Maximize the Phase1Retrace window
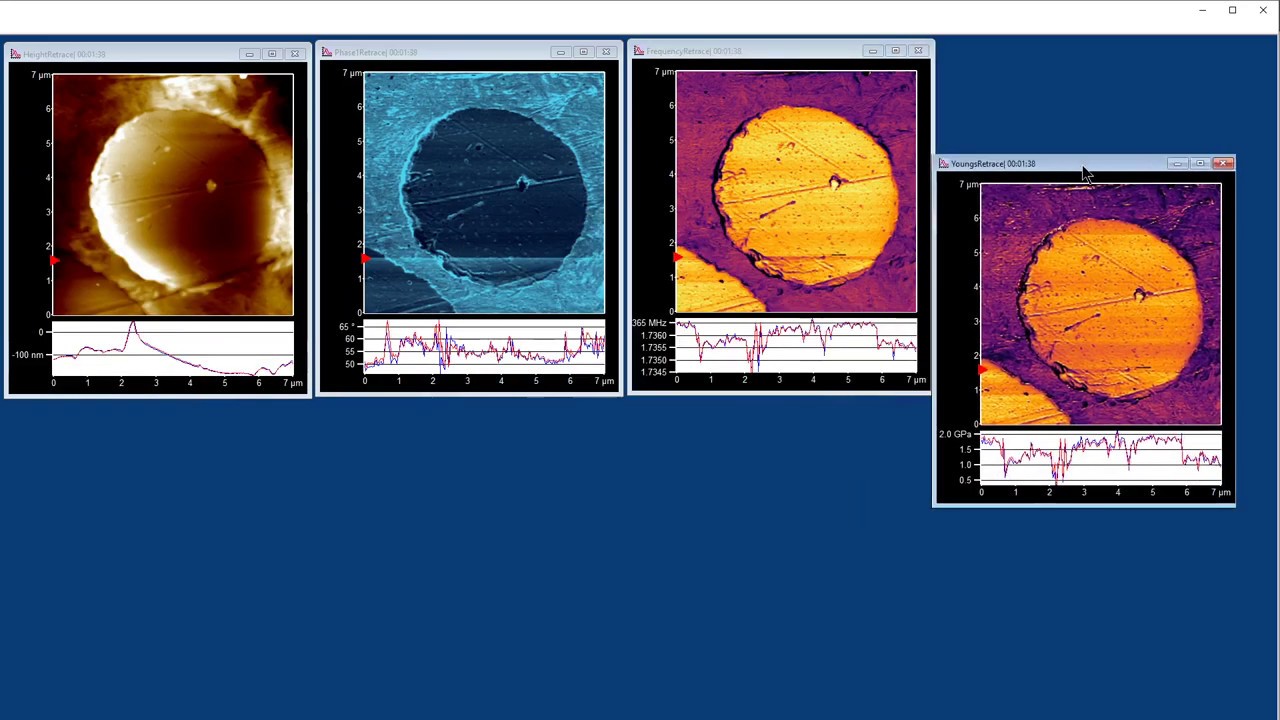 point(584,52)
